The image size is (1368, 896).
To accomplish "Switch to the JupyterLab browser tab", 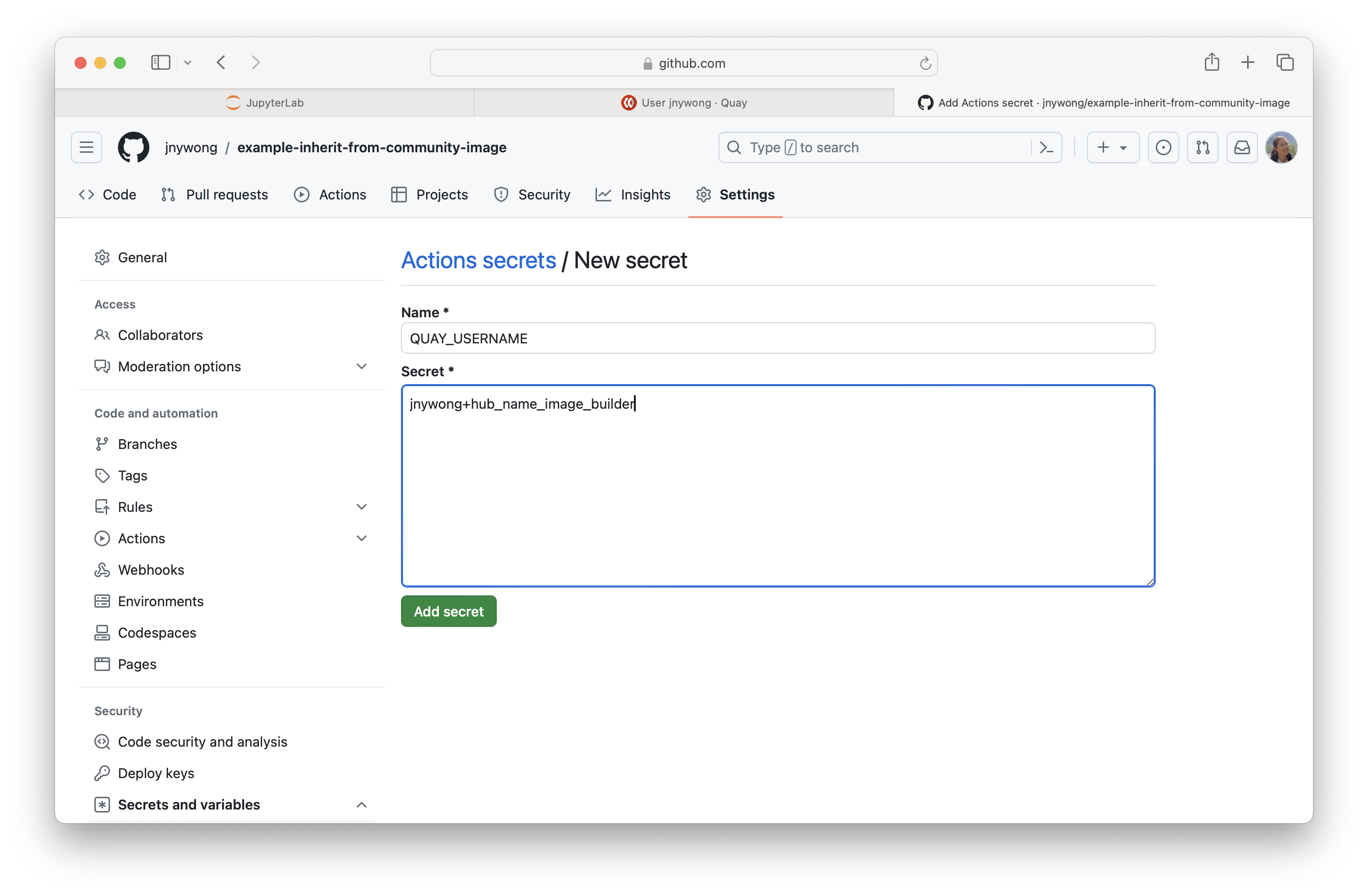I will point(264,102).
